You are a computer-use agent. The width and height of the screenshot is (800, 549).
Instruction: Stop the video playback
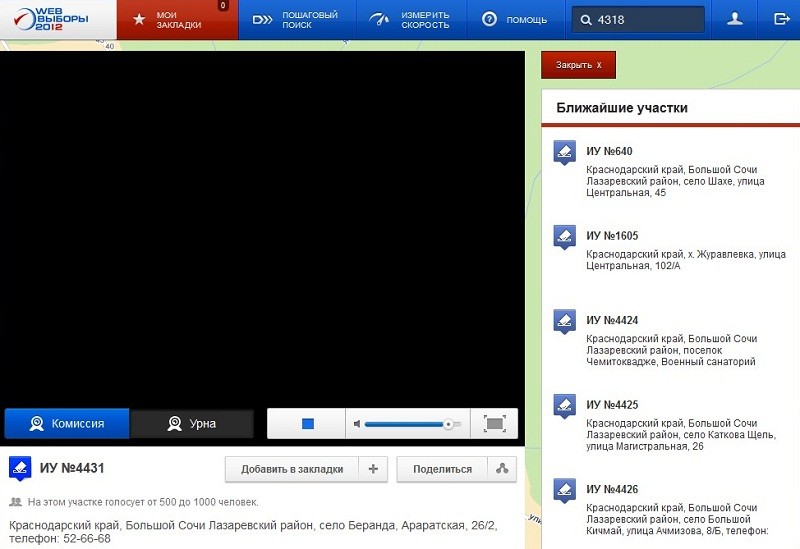pyautogui.click(x=307, y=424)
